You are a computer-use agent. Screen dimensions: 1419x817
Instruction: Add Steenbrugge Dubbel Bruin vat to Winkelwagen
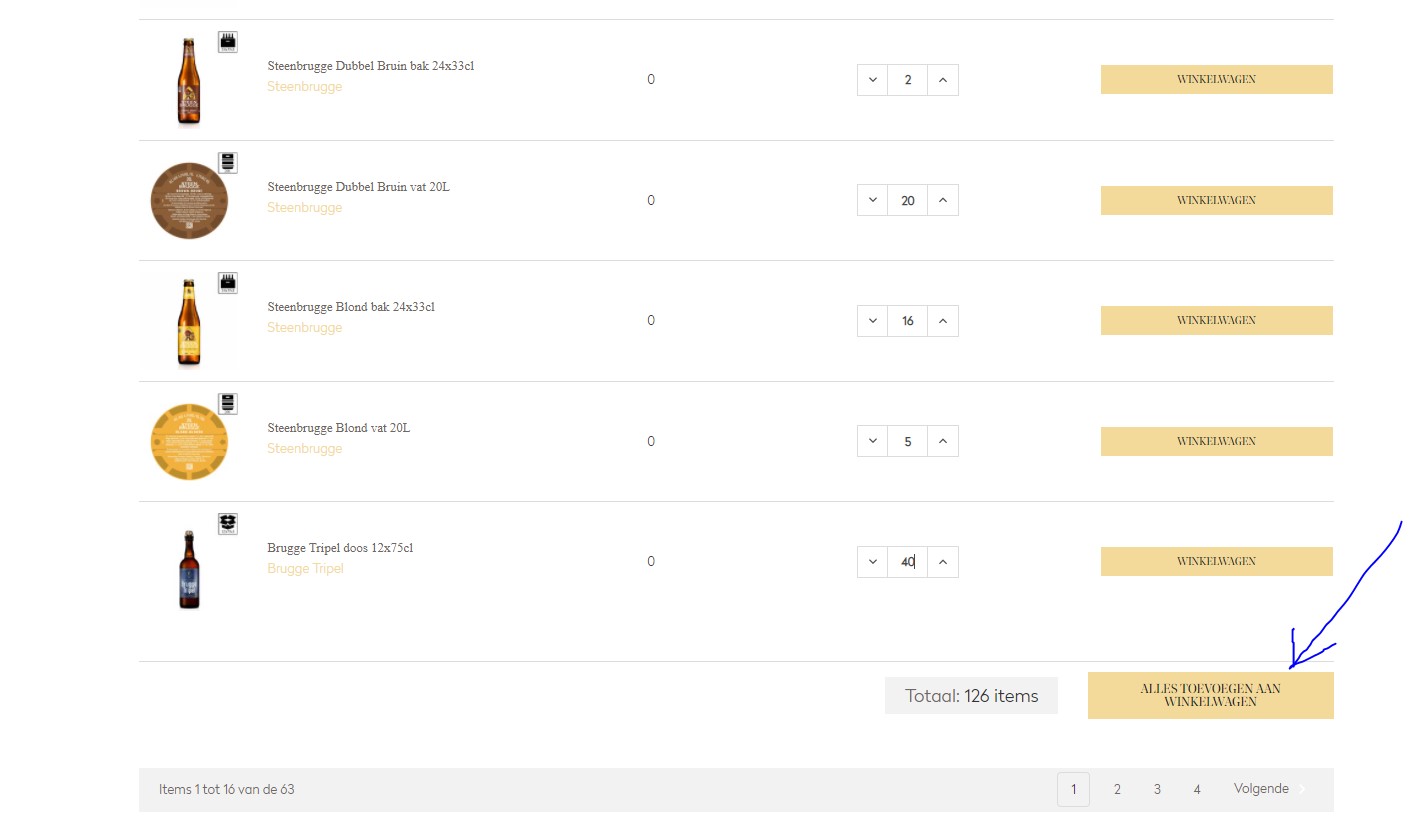click(x=1217, y=200)
